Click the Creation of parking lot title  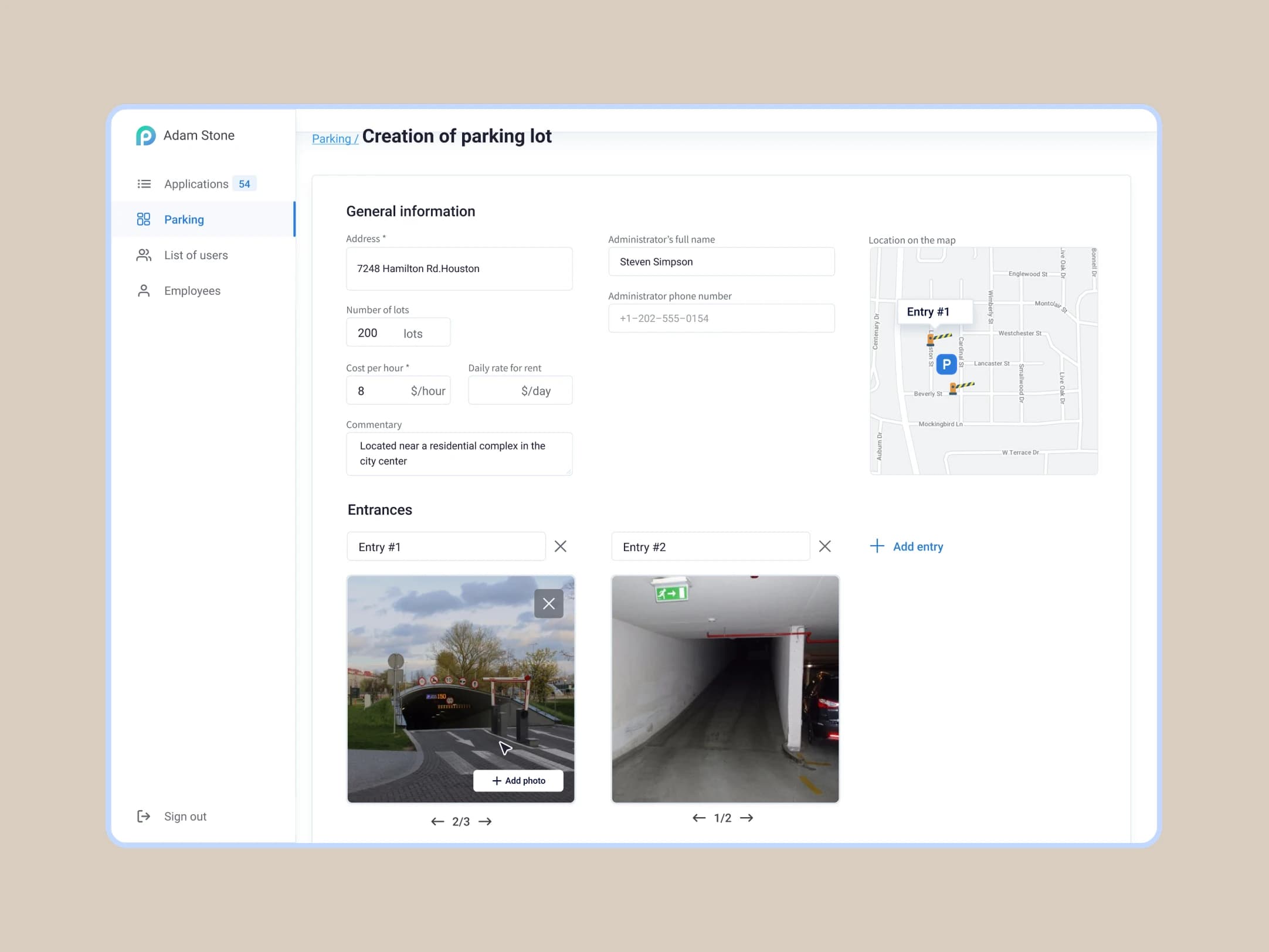point(457,136)
